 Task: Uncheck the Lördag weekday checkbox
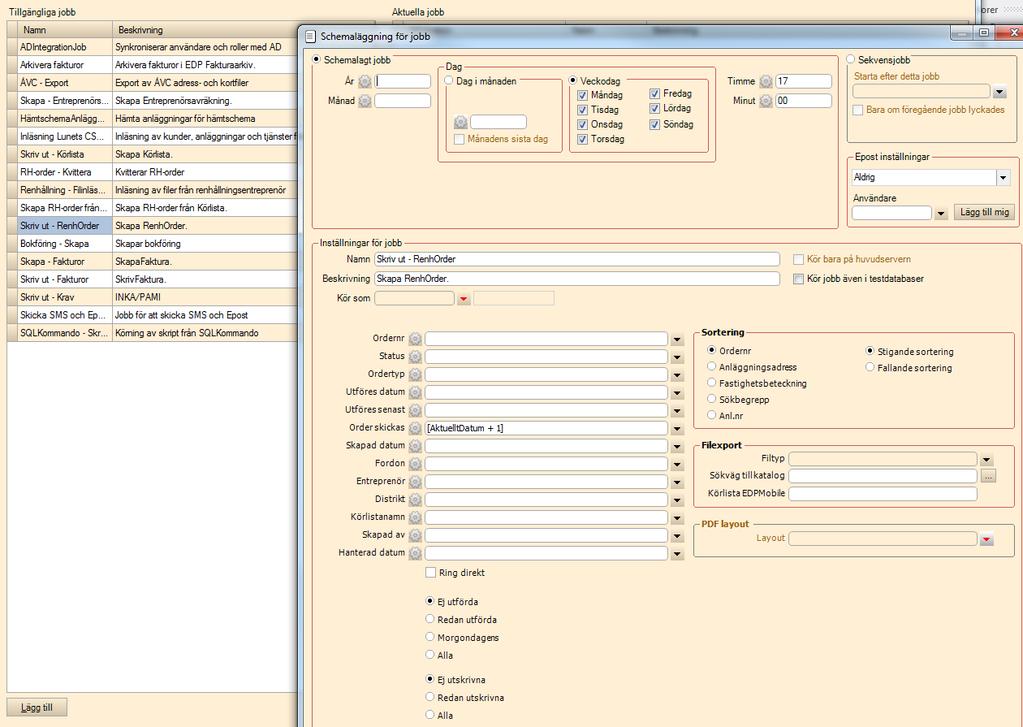655,109
